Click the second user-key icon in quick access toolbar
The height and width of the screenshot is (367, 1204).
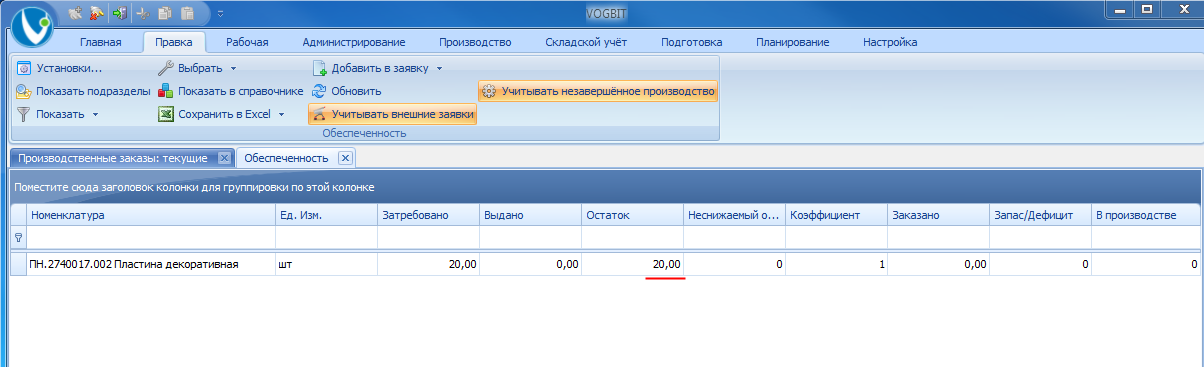[x=97, y=13]
